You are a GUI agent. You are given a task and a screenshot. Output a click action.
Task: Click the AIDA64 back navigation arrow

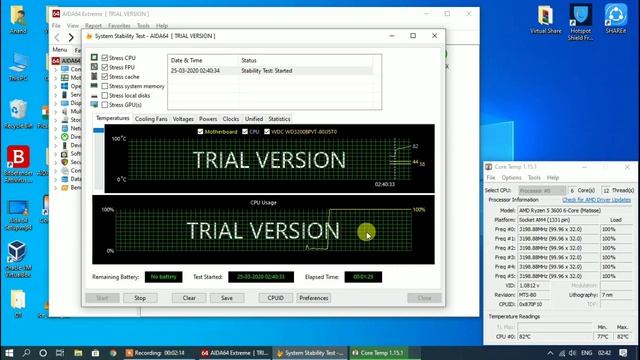[57, 38]
